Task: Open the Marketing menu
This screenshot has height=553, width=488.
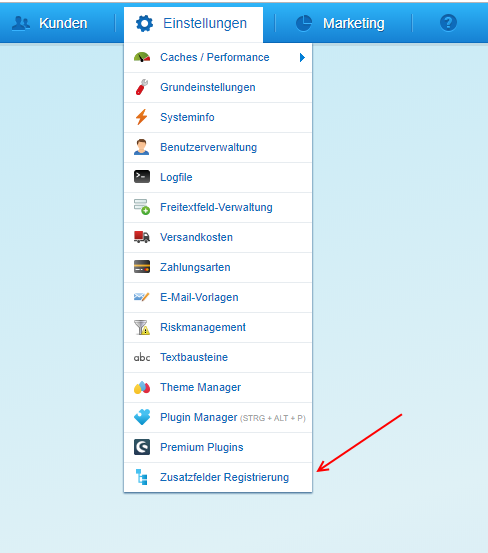Action: [x=340, y=23]
